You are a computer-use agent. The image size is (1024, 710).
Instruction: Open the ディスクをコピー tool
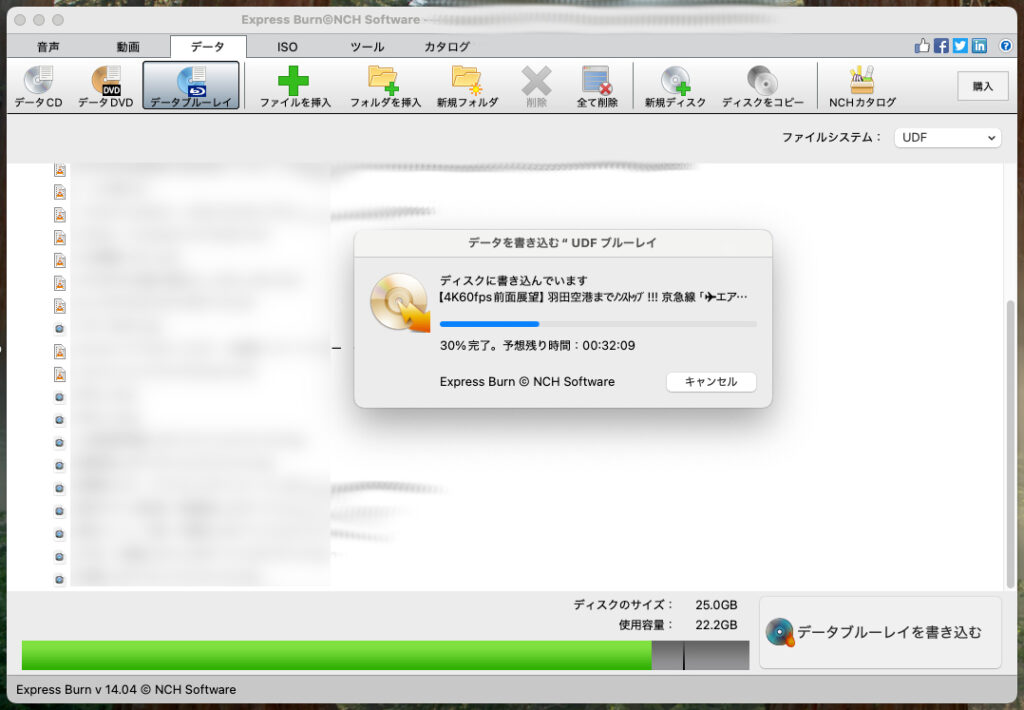coord(762,86)
